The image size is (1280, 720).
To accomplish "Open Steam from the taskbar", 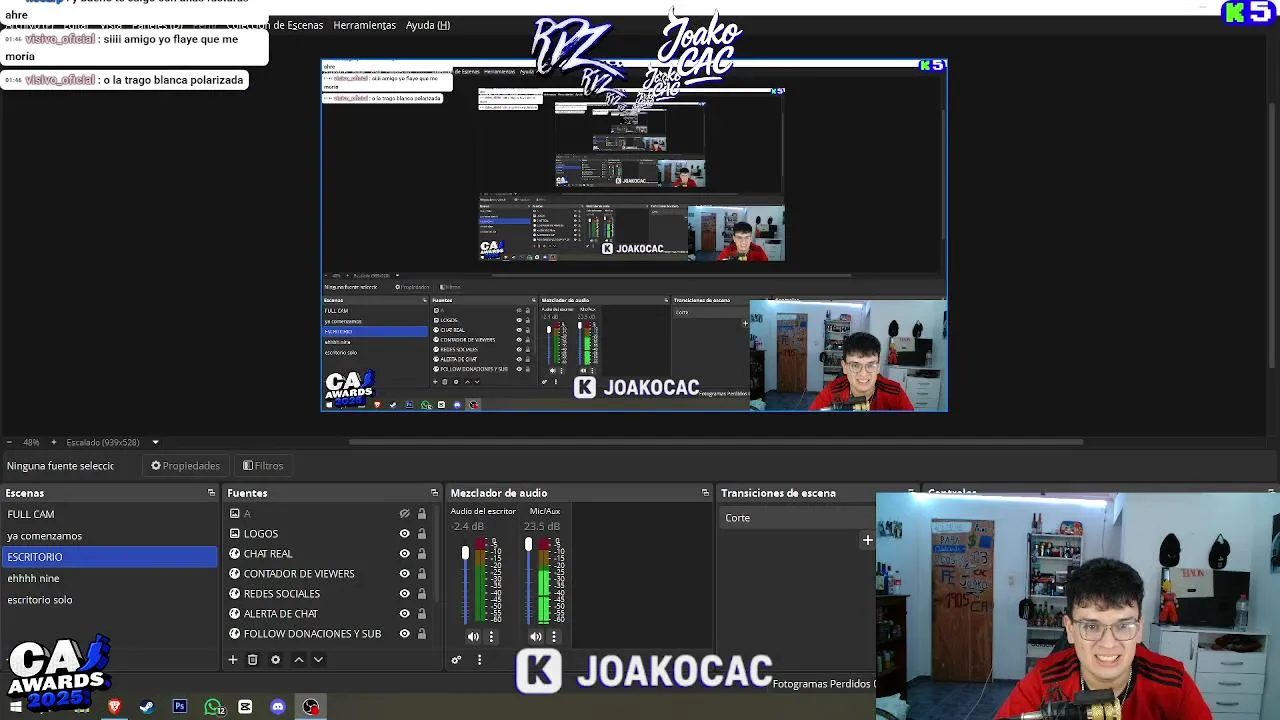I will (147, 707).
